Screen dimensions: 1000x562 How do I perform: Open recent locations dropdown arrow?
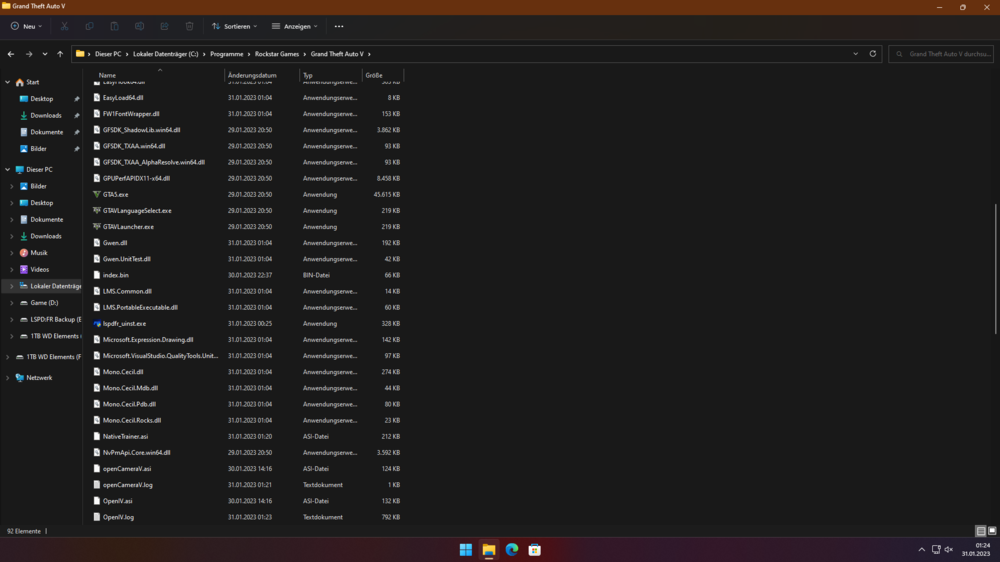(45, 54)
